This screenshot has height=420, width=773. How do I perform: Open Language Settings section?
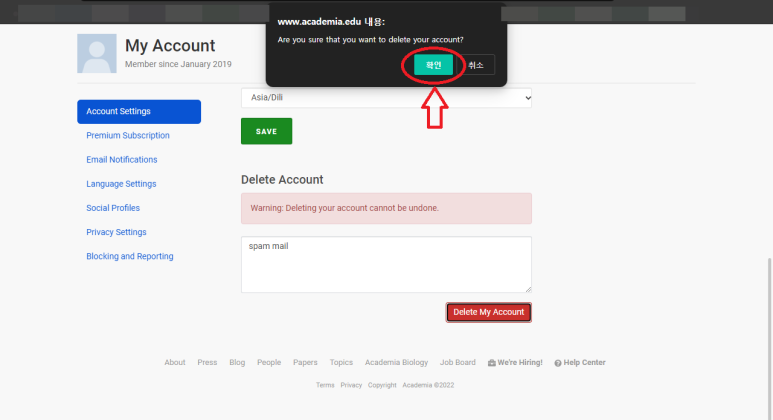(x=121, y=184)
